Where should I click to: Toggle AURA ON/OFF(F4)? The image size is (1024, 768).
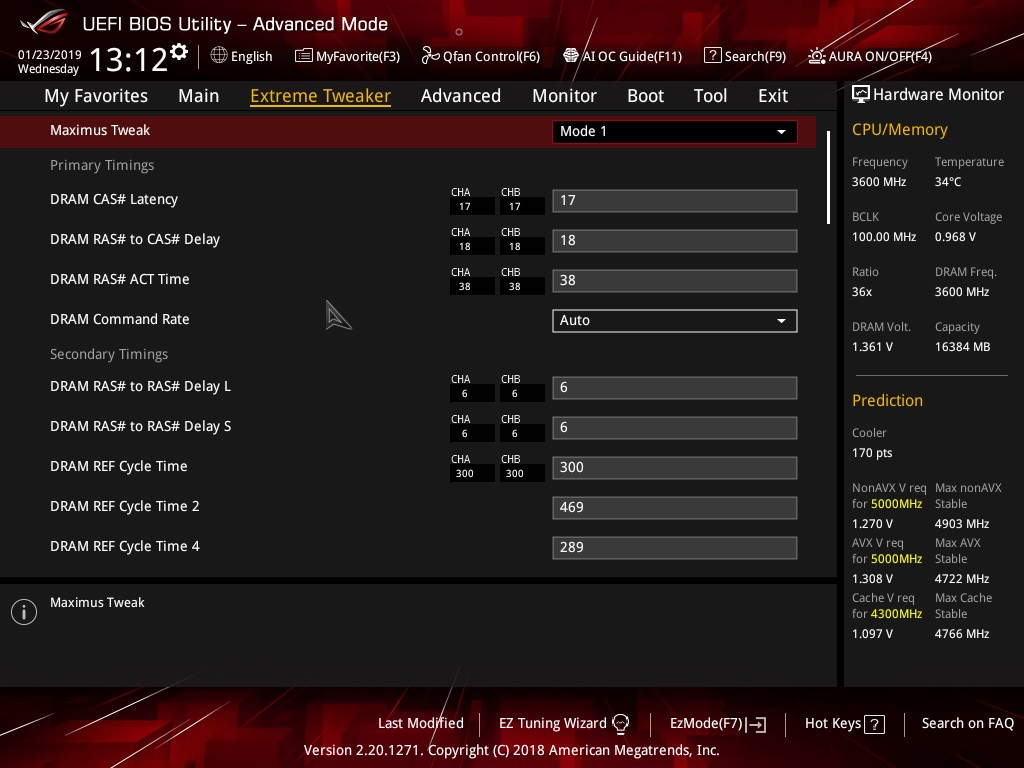coord(870,56)
